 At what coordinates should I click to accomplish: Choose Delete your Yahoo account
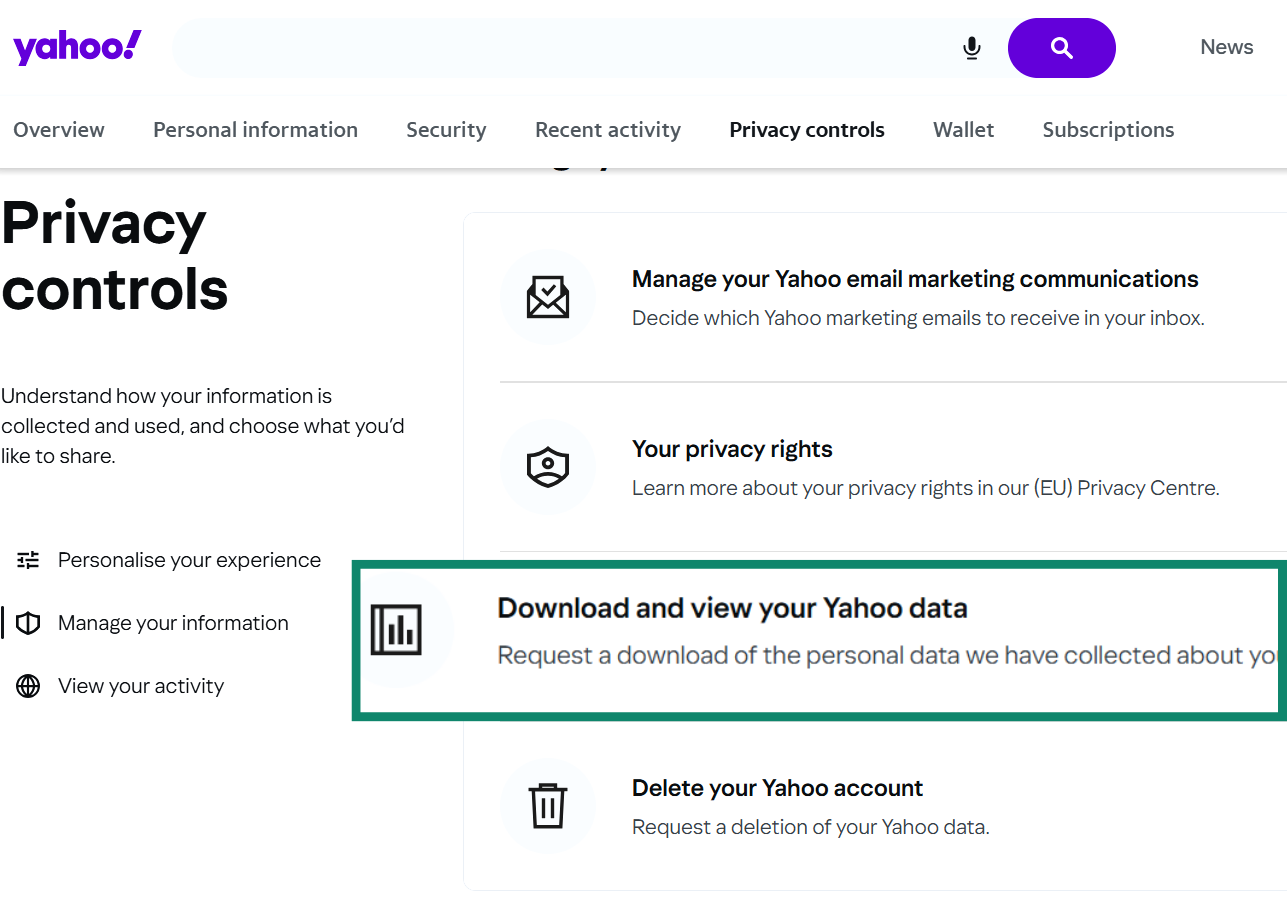tap(777, 788)
